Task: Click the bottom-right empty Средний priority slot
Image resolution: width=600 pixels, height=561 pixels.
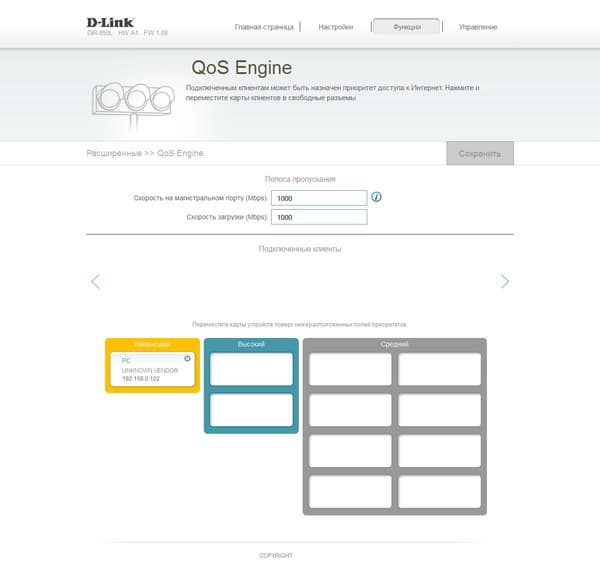Action: point(440,491)
